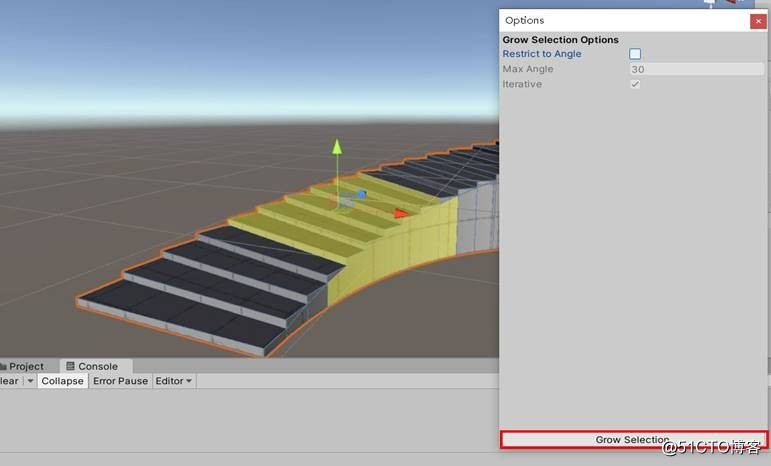This screenshot has width=771, height=466.
Task: Click the Restrict to Angle label
Action: click(x=541, y=54)
